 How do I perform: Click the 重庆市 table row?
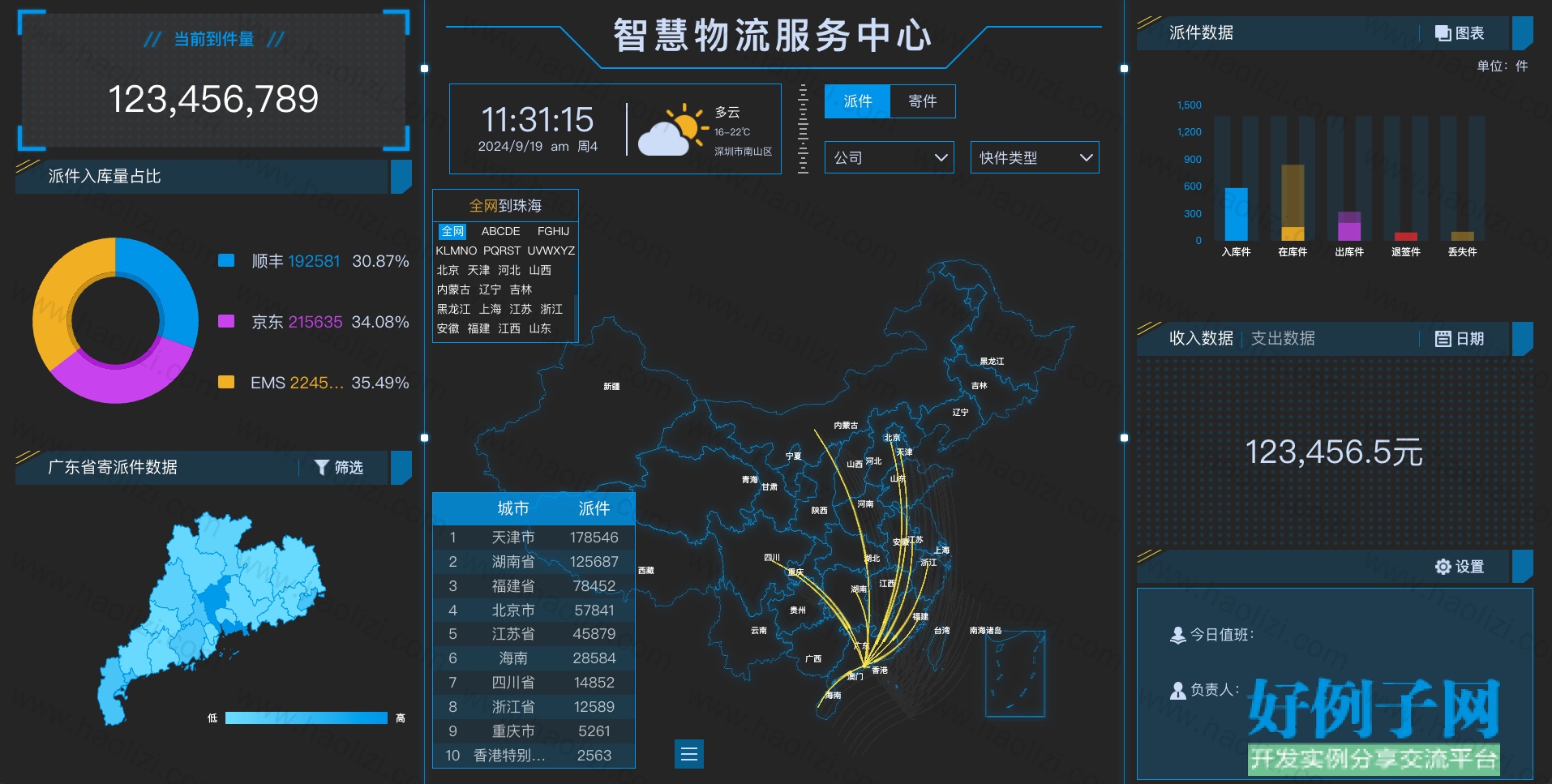[x=534, y=731]
